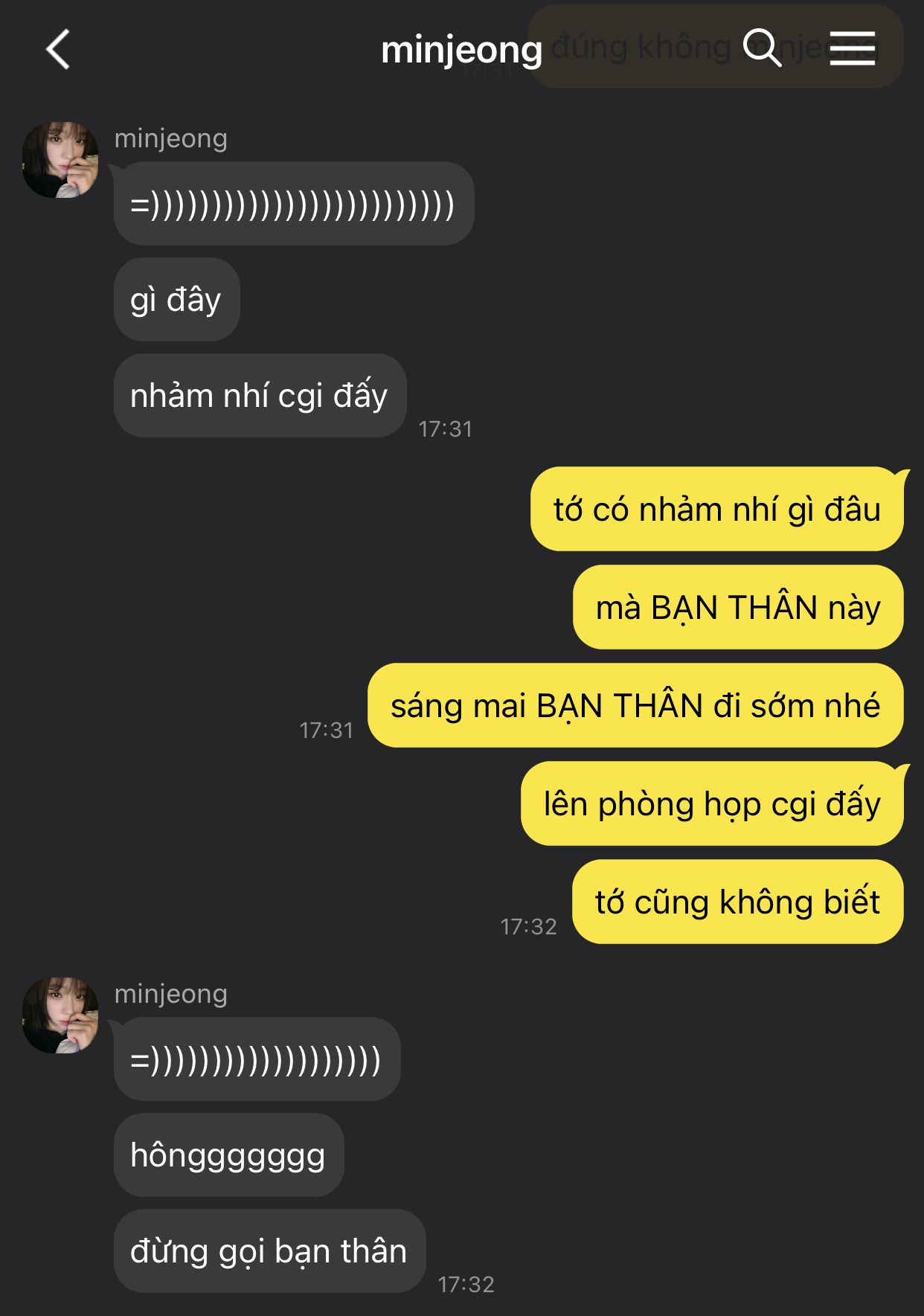Select the "nhảm nhí cgi đấy" message
Image resolution: width=924 pixels, height=1316 pixels.
[260, 396]
